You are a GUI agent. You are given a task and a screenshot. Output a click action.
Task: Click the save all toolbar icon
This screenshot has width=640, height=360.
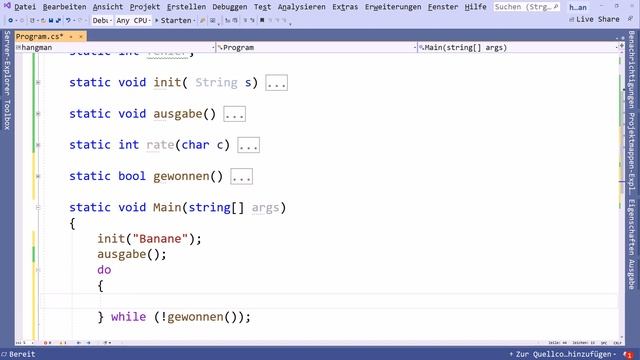(x=58, y=20)
